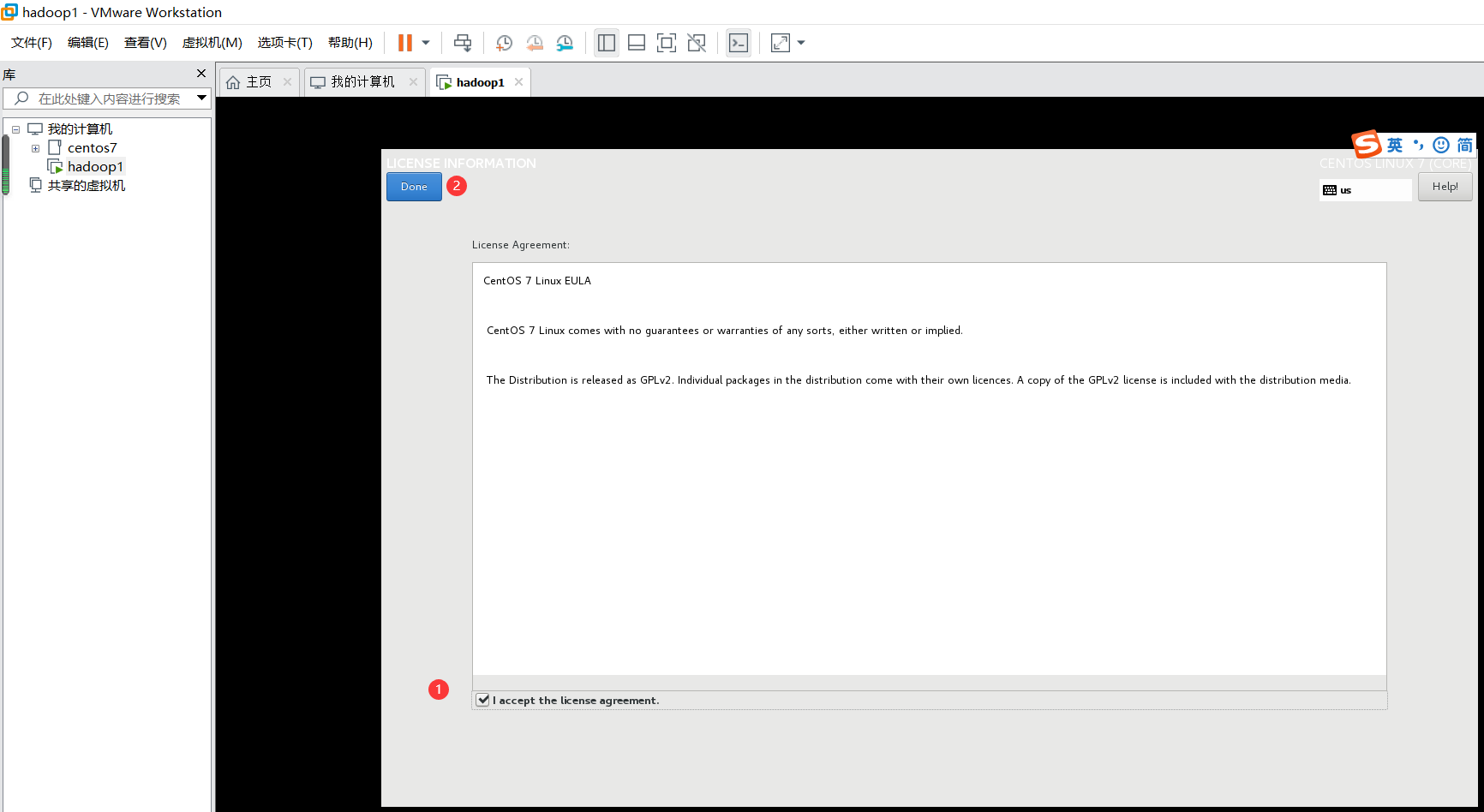The width and height of the screenshot is (1484, 812).
Task: Close the 主页 tab
Action: point(287,82)
